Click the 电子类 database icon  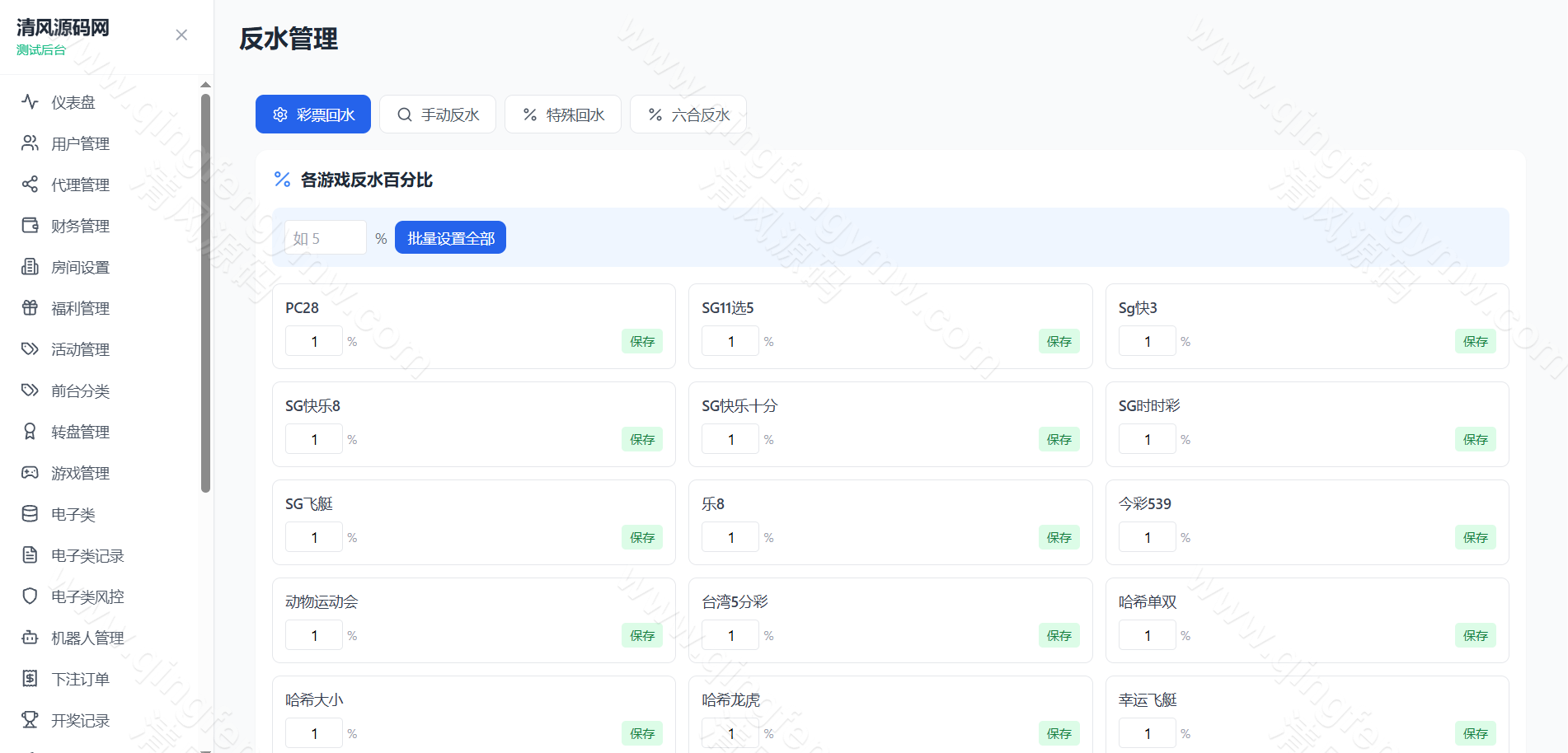tap(30, 513)
